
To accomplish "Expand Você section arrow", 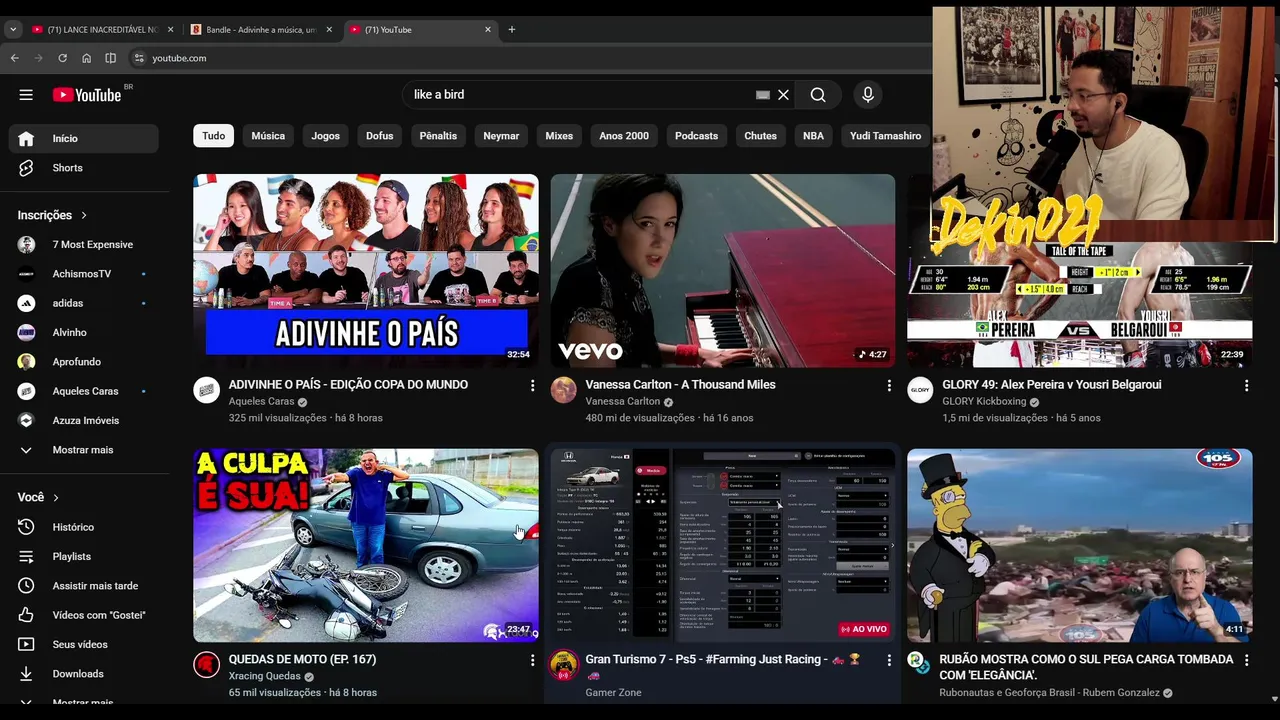I will 56,497.
